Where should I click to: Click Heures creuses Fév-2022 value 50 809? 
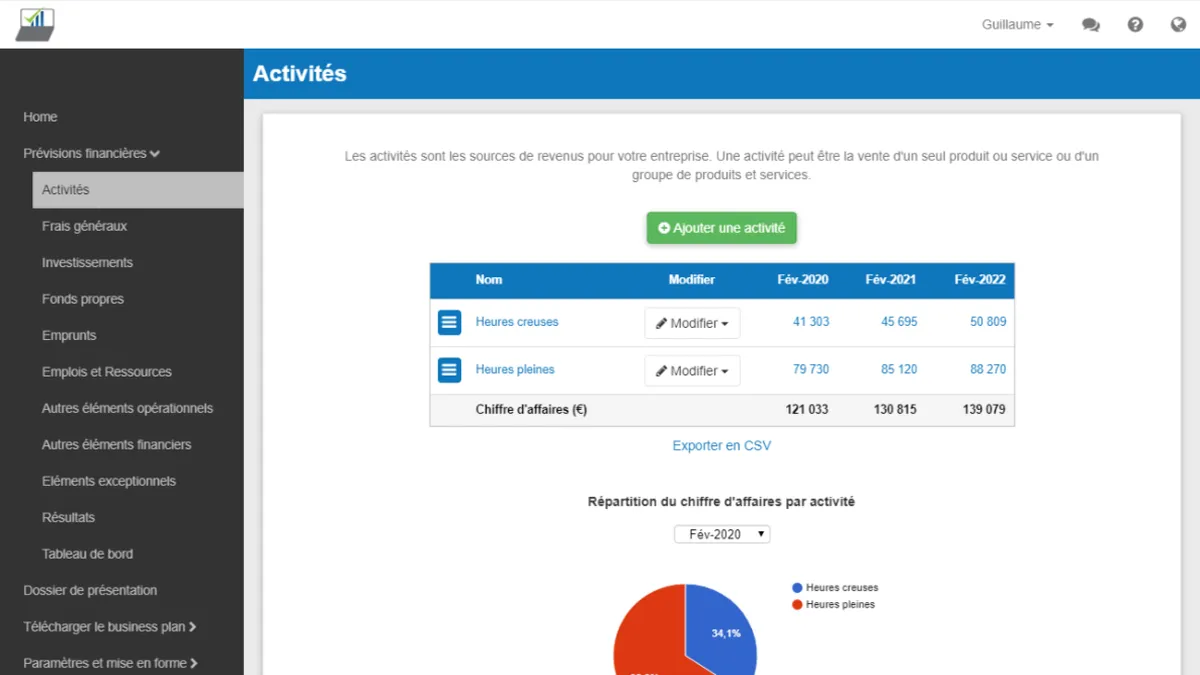988,322
